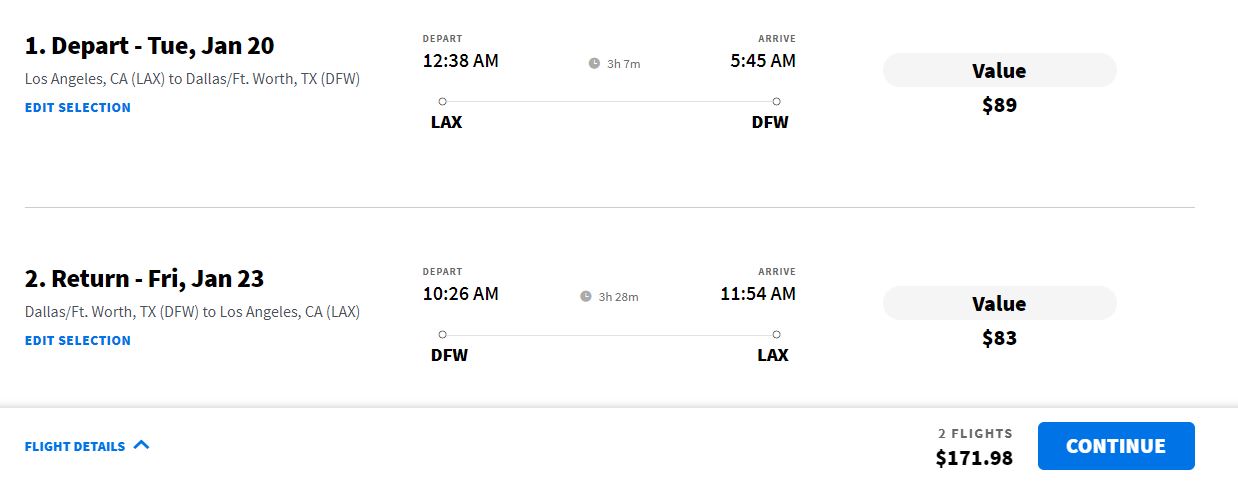Click the LAX origin circle marker on departing flight

coord(442,101)
